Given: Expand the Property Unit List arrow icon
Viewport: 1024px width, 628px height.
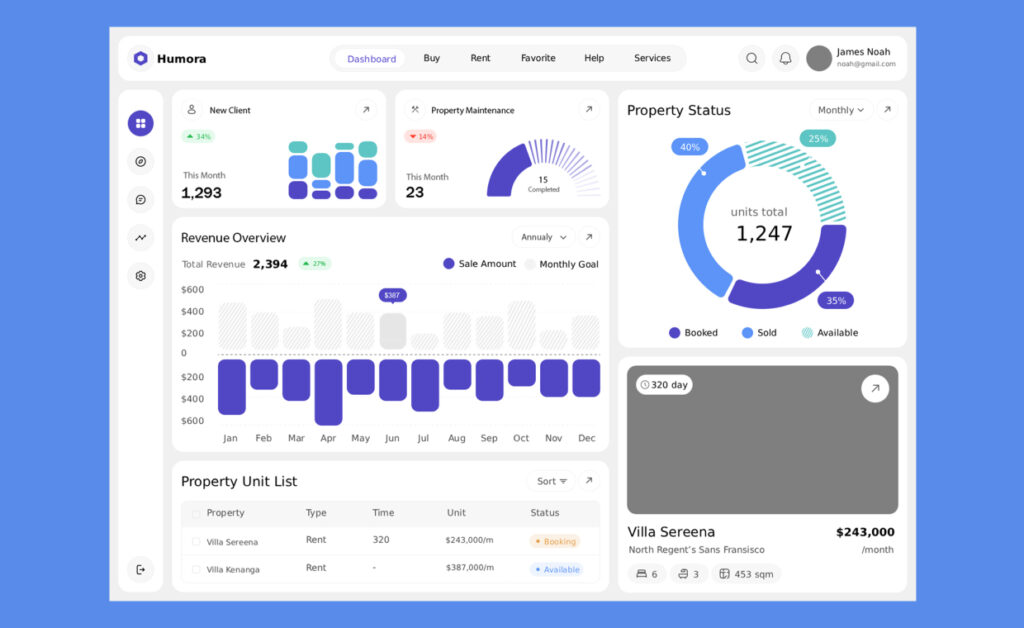Looking at the screenshot, I should click(588, 480).
